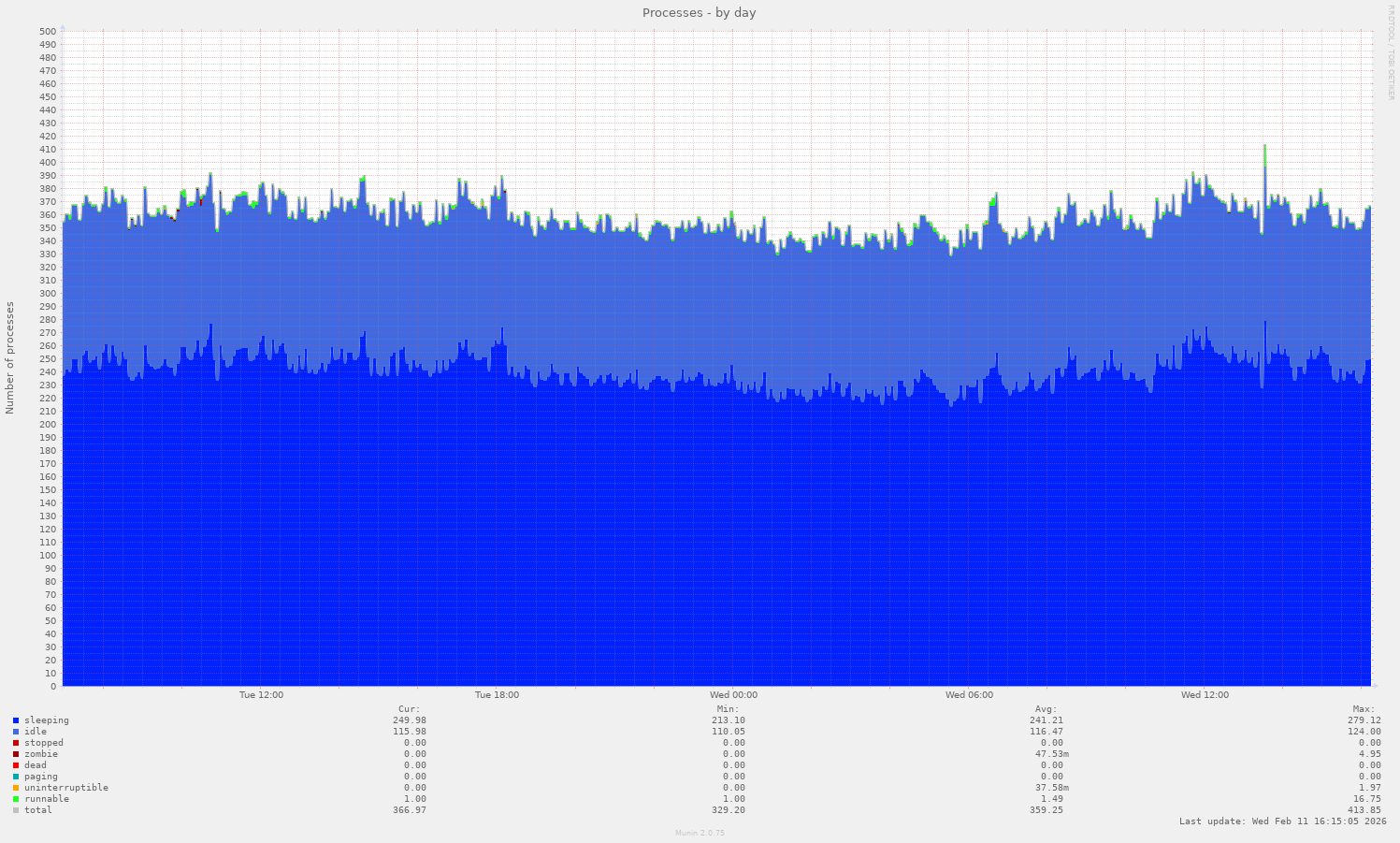The image size is (1400, 843).
Task: Click the uninterruptible legend color swatch
Action: 16,788
